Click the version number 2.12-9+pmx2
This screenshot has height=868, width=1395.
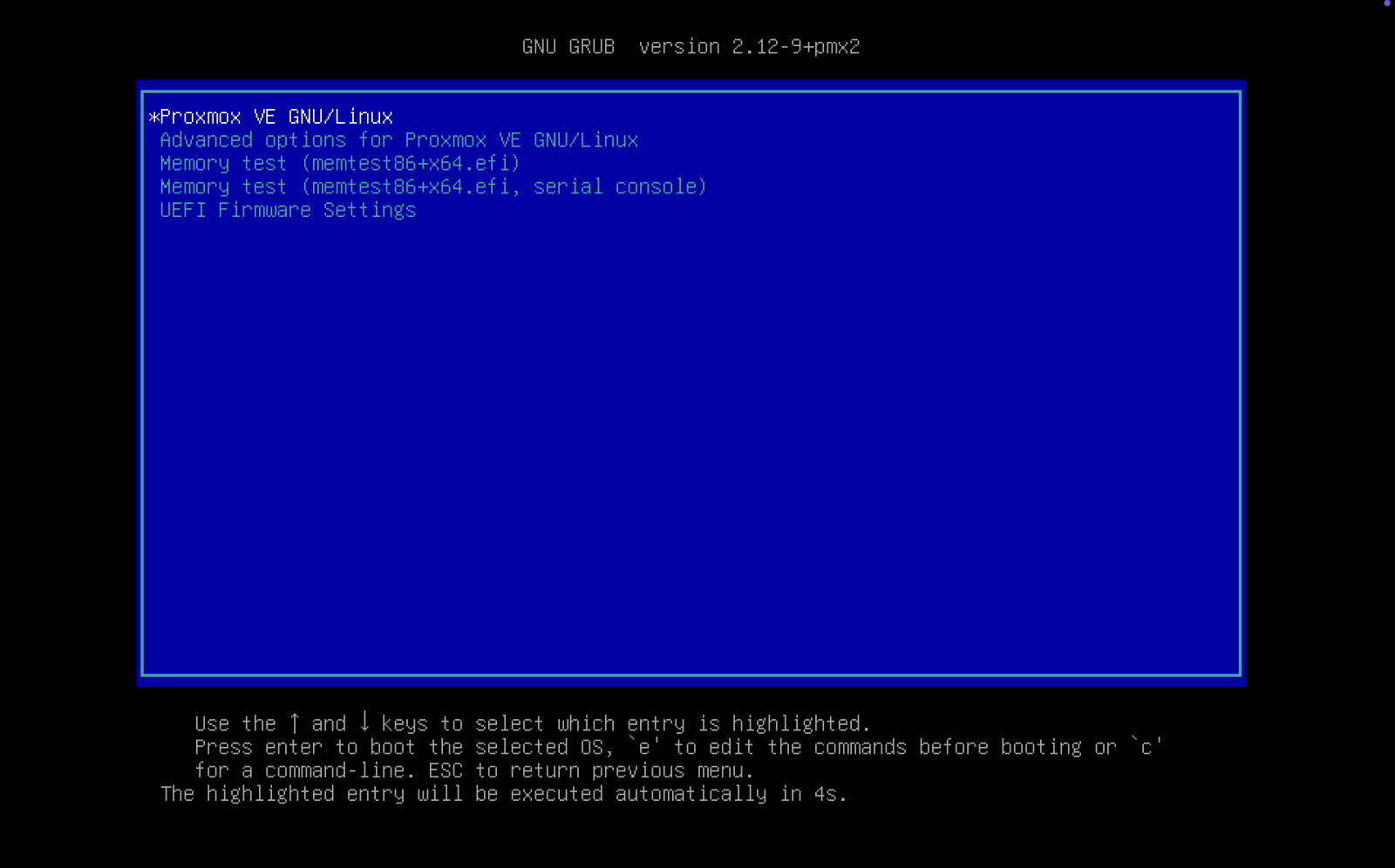[796, 47]
